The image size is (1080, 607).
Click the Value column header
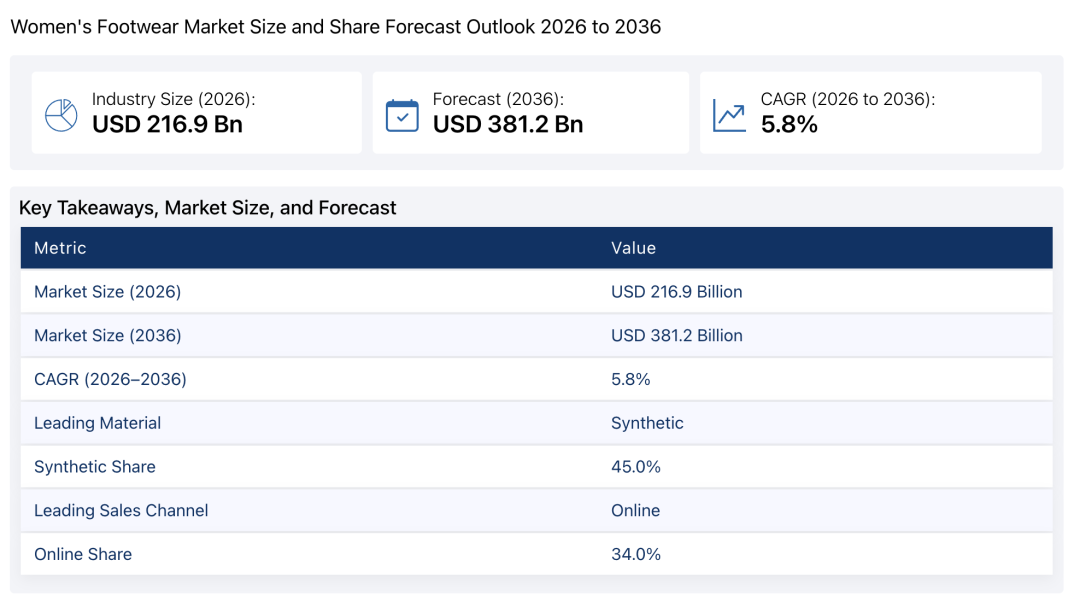click(x=633, y=248)
